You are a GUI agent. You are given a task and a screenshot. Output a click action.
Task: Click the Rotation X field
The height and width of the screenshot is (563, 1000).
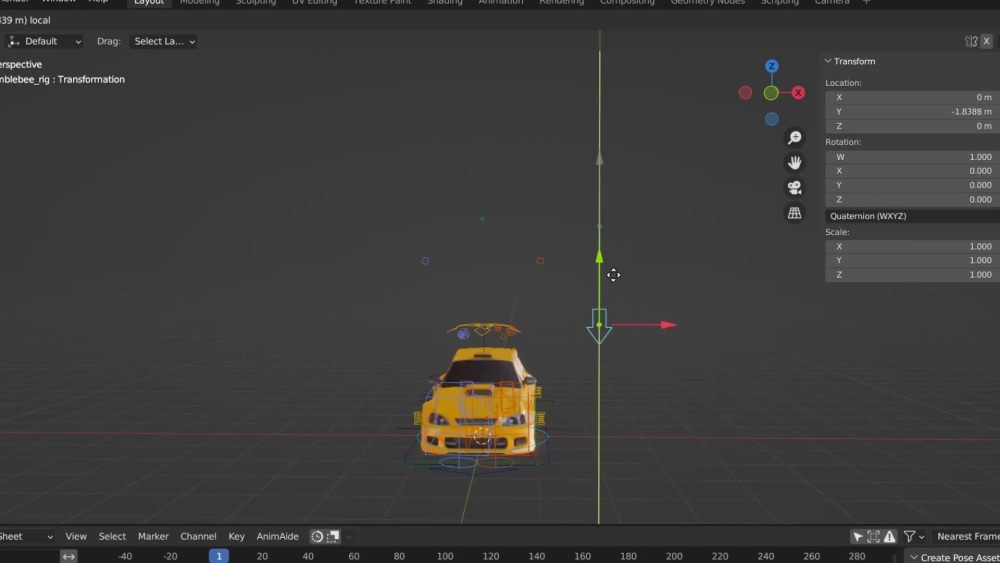(913, 171)
